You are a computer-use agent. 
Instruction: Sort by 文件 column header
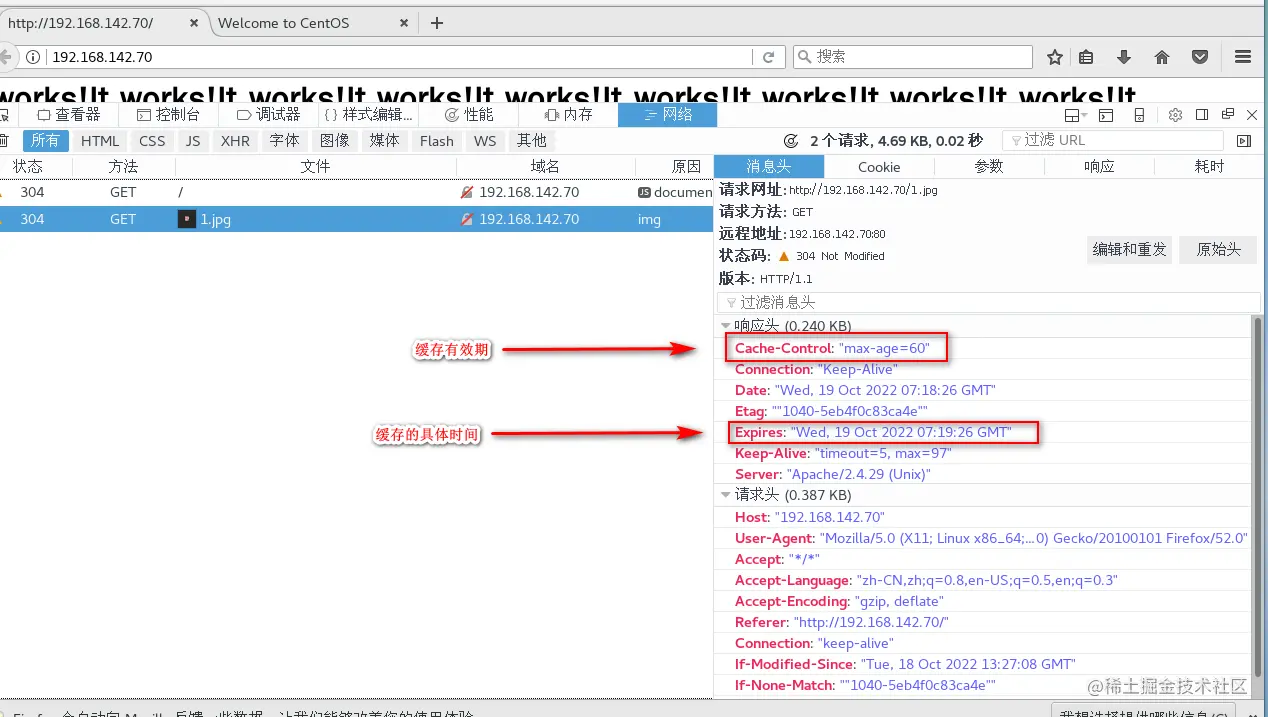(x=315, y=167)
